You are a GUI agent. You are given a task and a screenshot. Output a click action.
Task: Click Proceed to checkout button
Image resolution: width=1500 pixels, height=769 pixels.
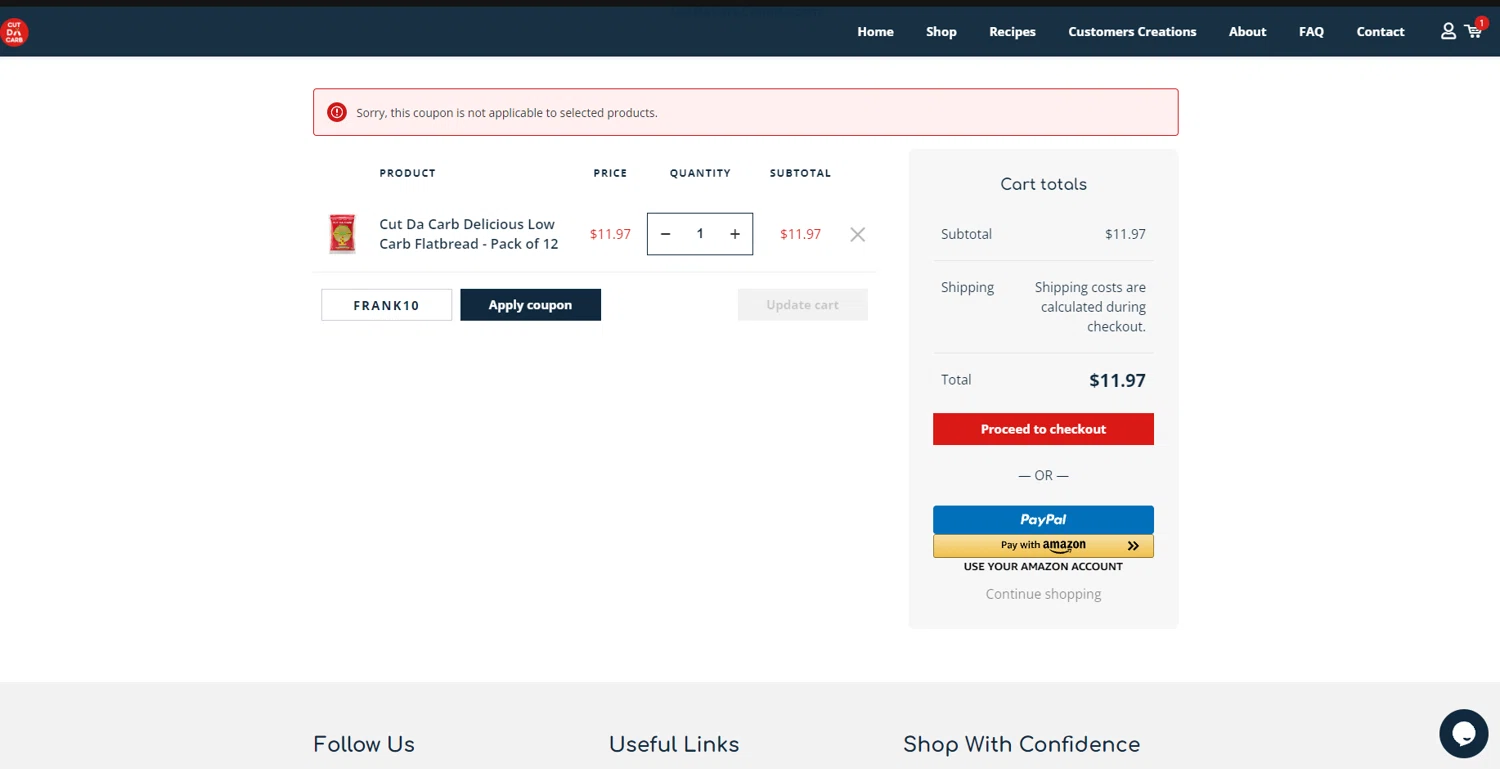pyautogui.click(x=1043, y=429)
